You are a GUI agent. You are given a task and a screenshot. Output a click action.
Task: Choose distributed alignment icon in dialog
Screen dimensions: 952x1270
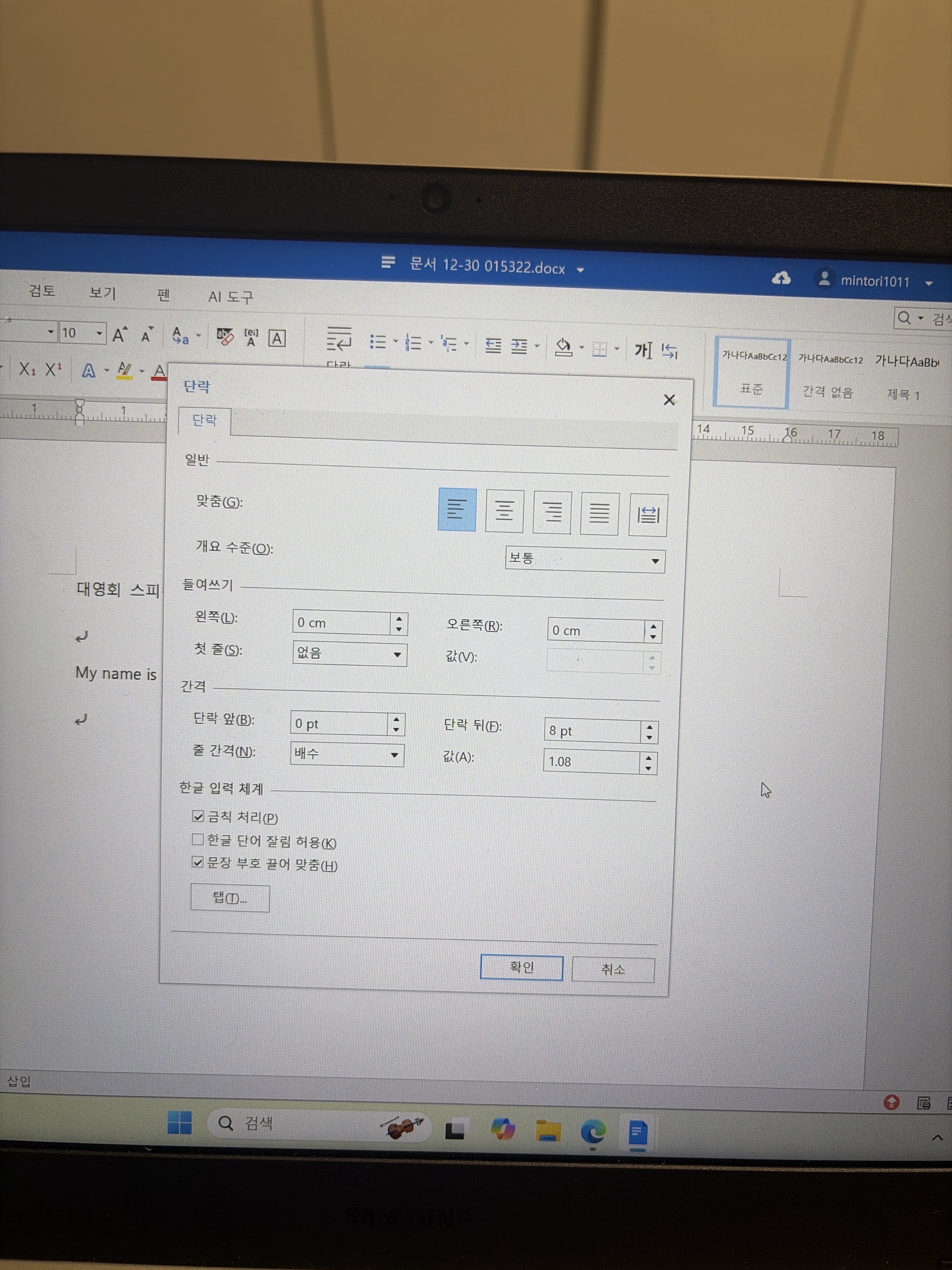pyautogui.click(x=648, y=515)
